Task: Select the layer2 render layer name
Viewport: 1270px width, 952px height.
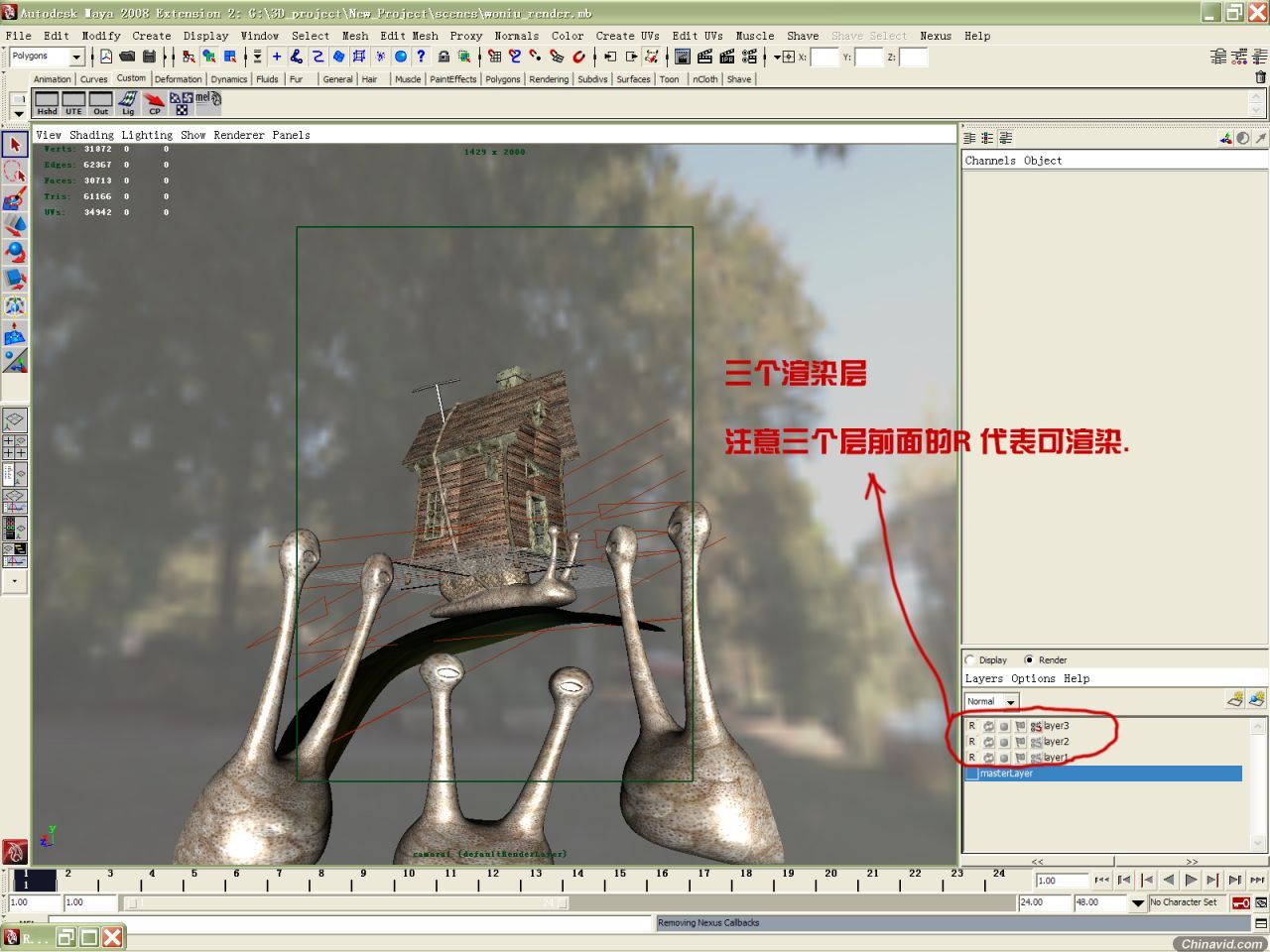Action: [x=1056, y=742]
